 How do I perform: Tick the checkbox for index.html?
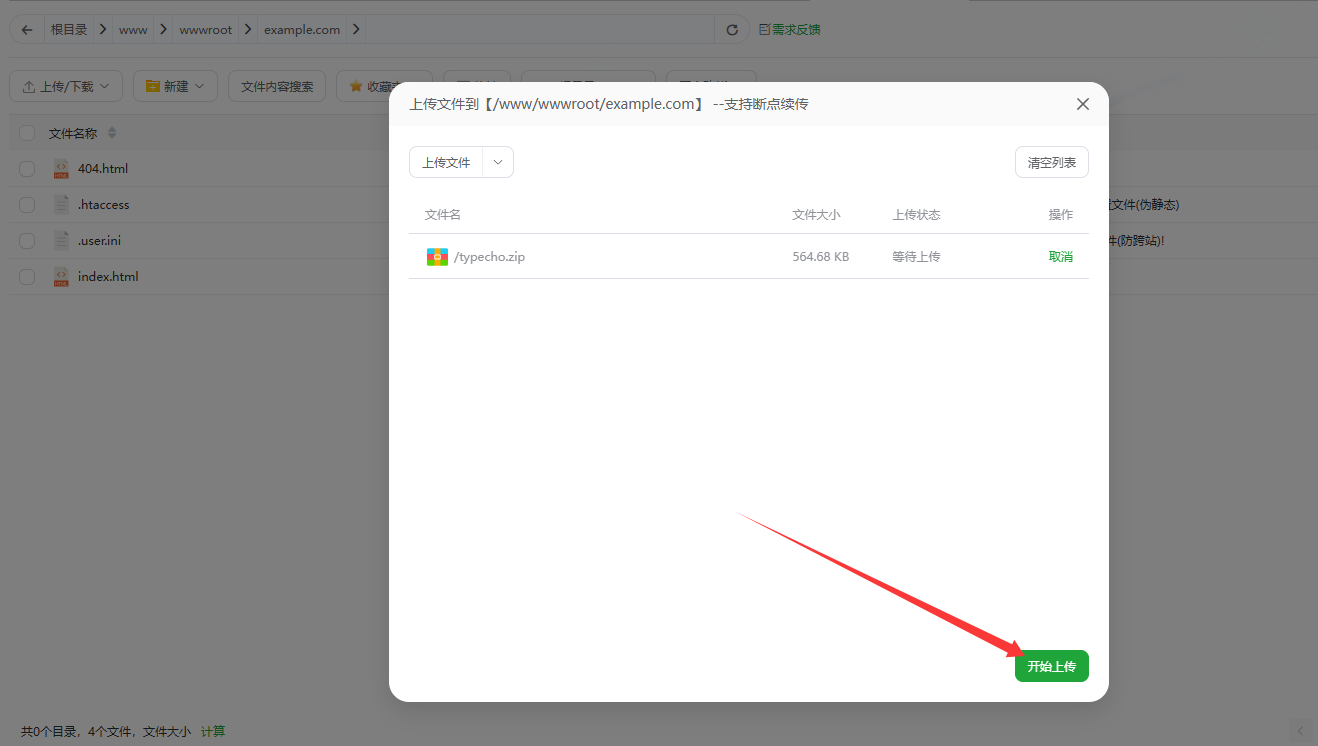click(x=27, y=277)
